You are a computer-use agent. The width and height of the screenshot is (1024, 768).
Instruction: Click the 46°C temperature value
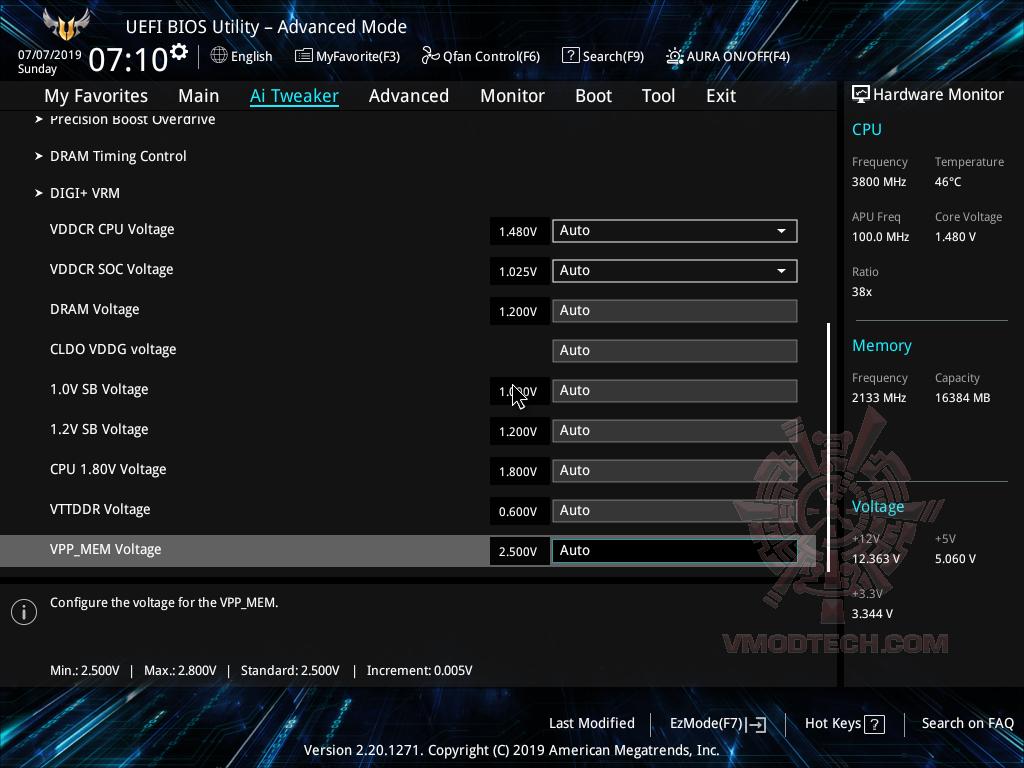coord(948,182)
